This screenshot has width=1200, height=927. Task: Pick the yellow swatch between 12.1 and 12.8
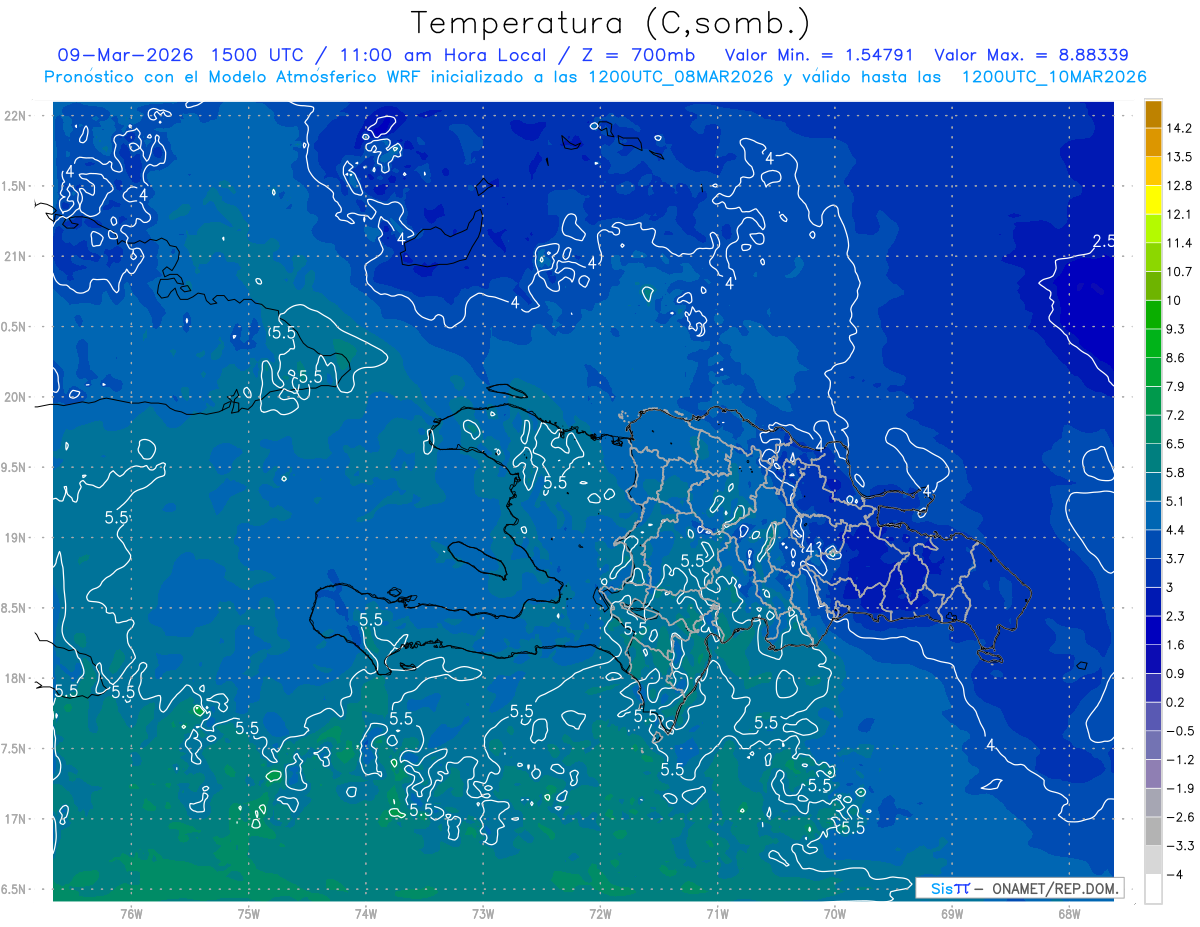pos(1153,200)
